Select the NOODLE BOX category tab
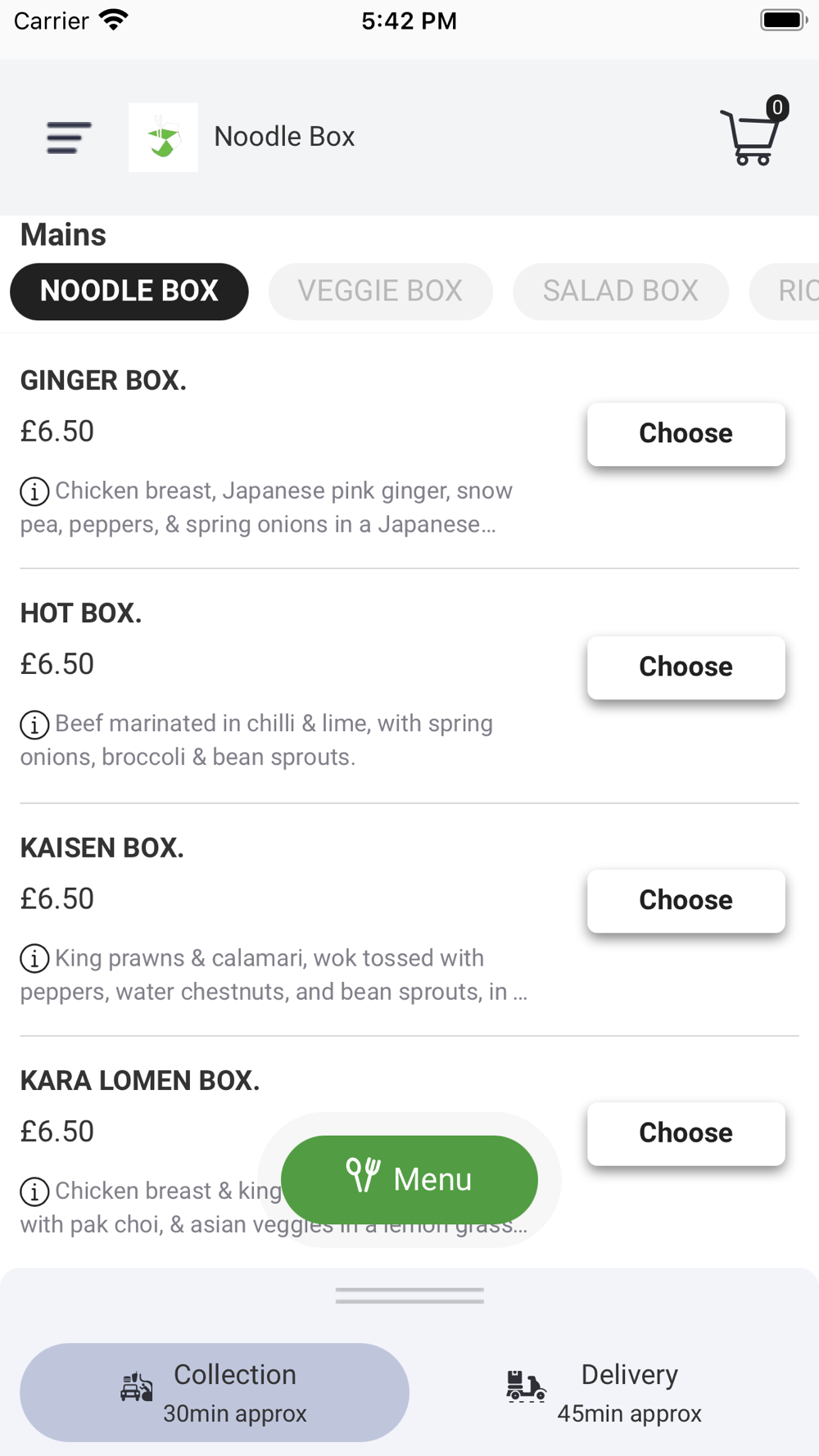Viewport: 819px width, 1456px height. 129,292
